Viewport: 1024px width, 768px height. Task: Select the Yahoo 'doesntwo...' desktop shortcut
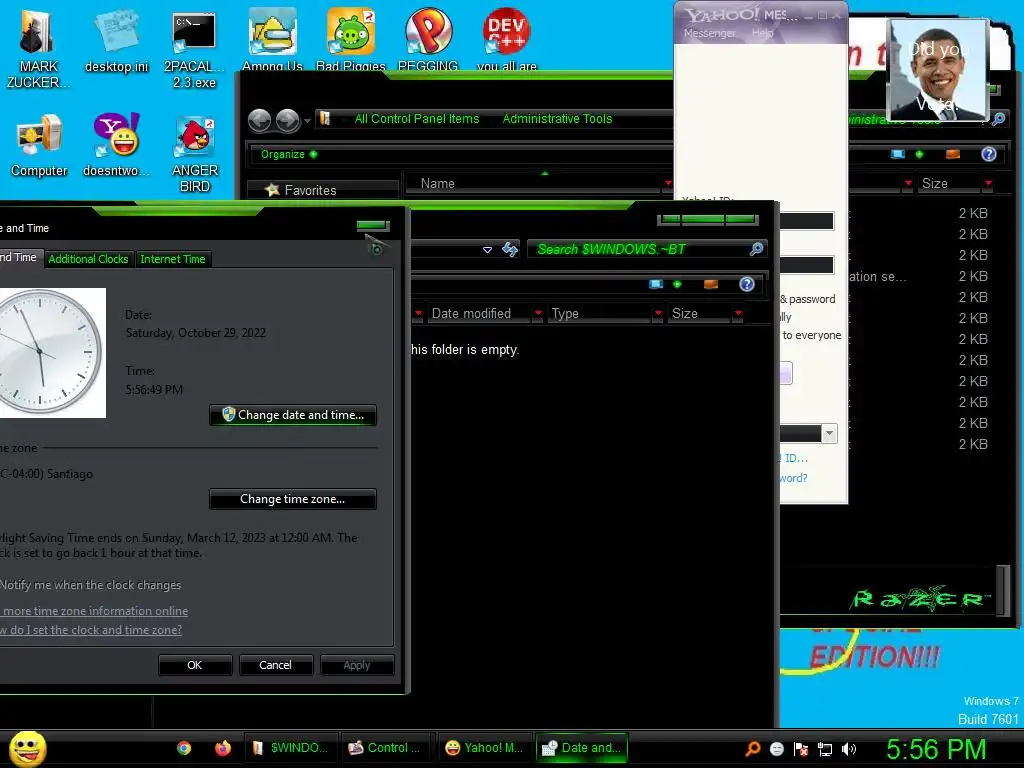(x=116, y=145)
